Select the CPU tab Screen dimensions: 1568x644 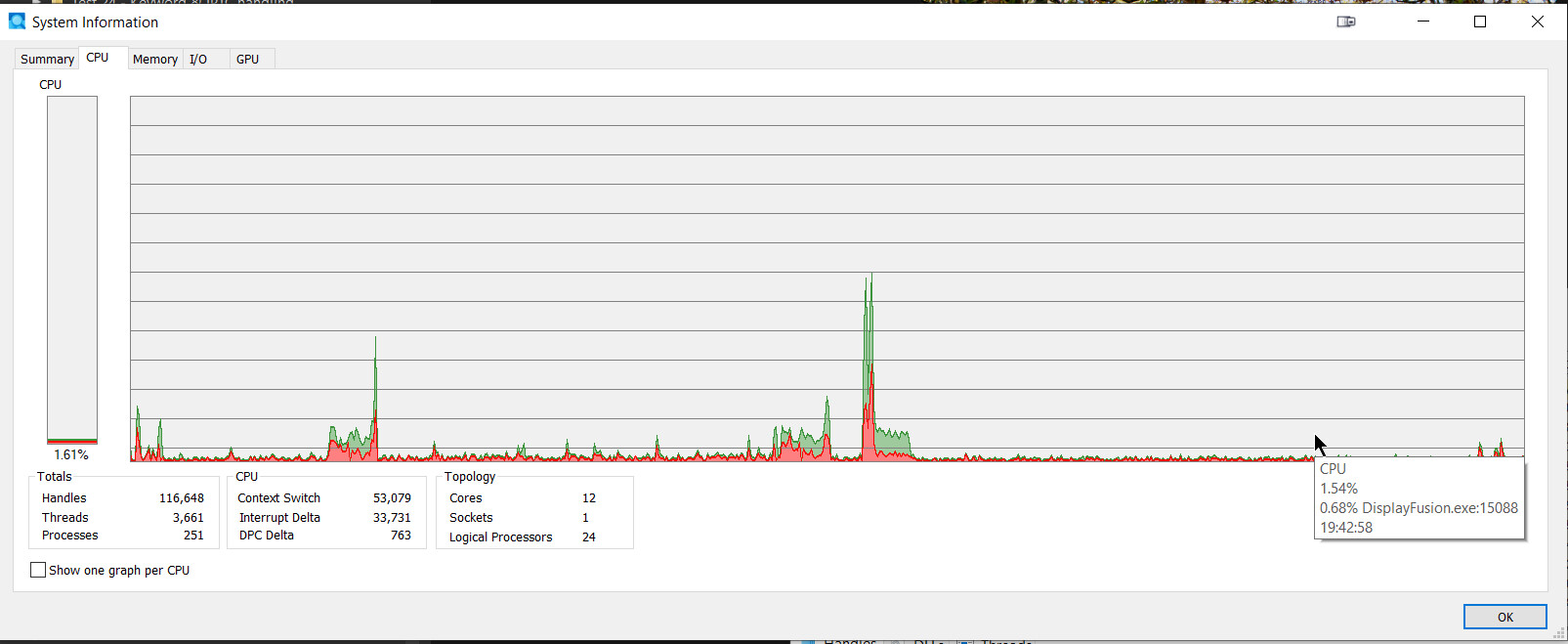(x=98, y=58)
